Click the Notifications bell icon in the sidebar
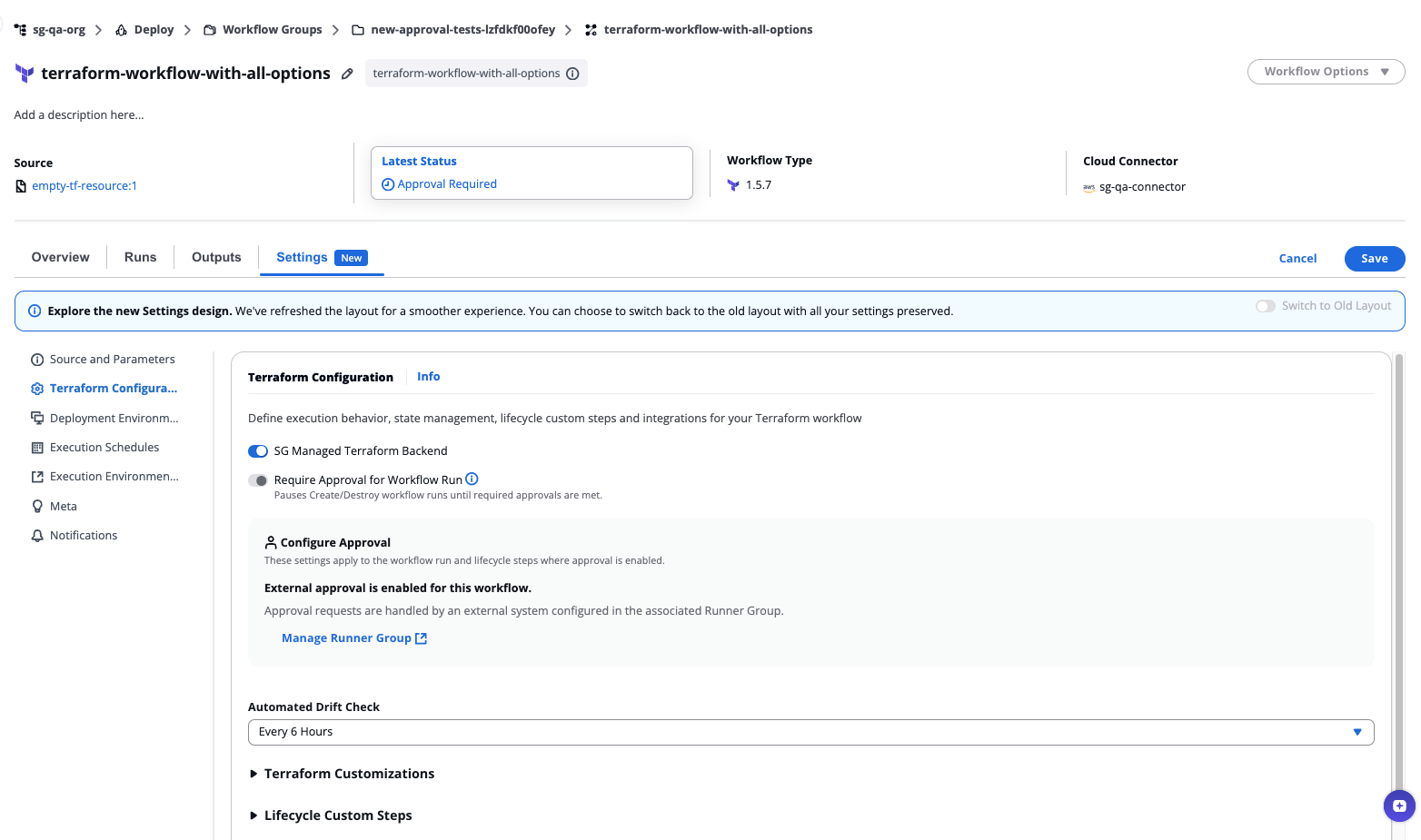 (x=37, y=535)
